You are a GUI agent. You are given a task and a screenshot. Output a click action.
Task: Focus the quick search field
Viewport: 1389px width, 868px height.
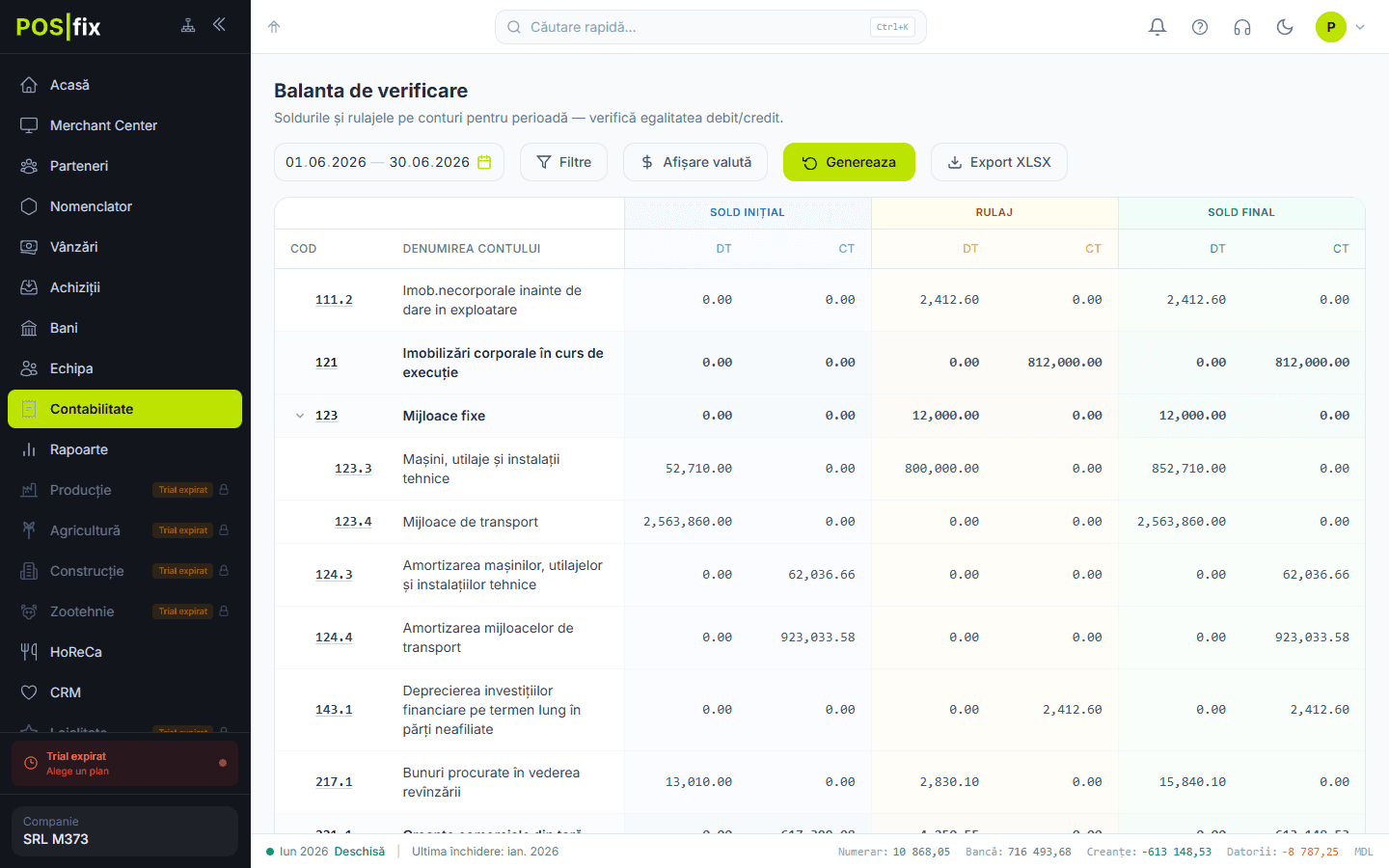click(711, 27)
